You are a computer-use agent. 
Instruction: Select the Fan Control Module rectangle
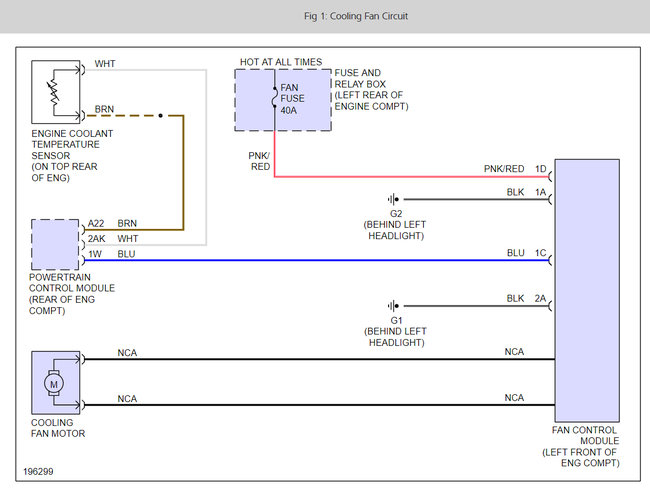point(587,290)
